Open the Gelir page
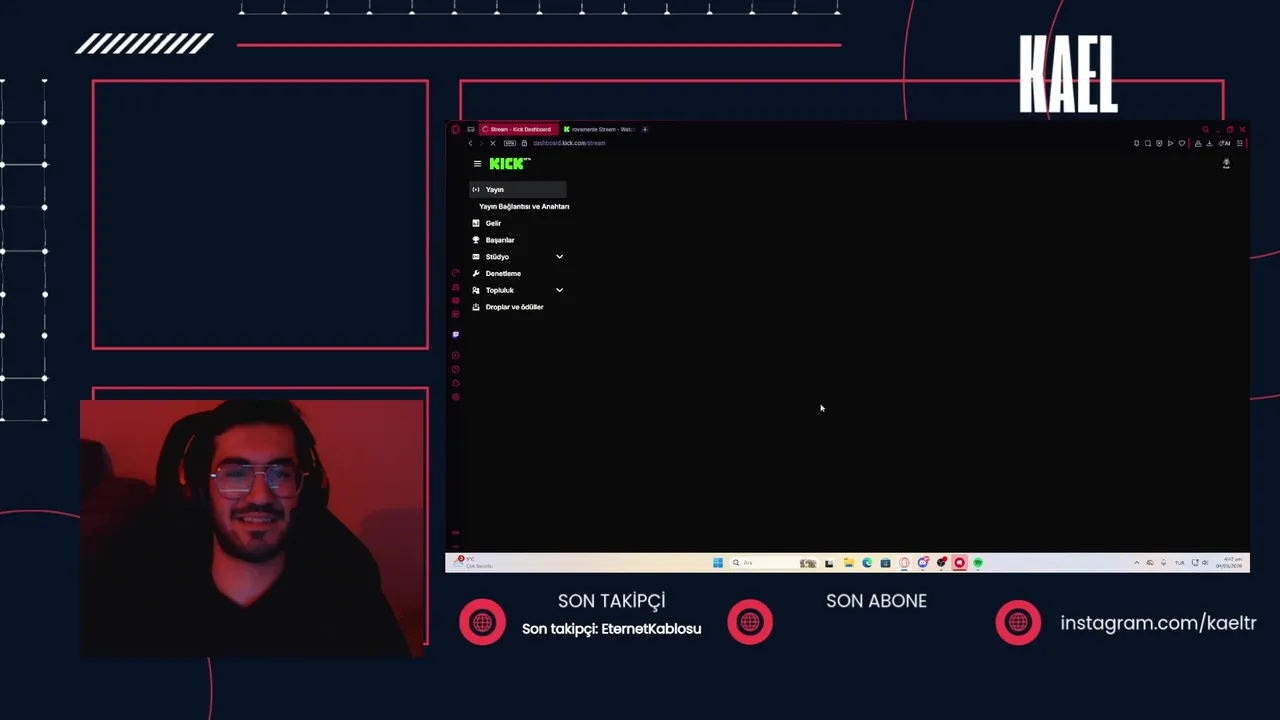 pyautogui.click(x=493, y=223)
